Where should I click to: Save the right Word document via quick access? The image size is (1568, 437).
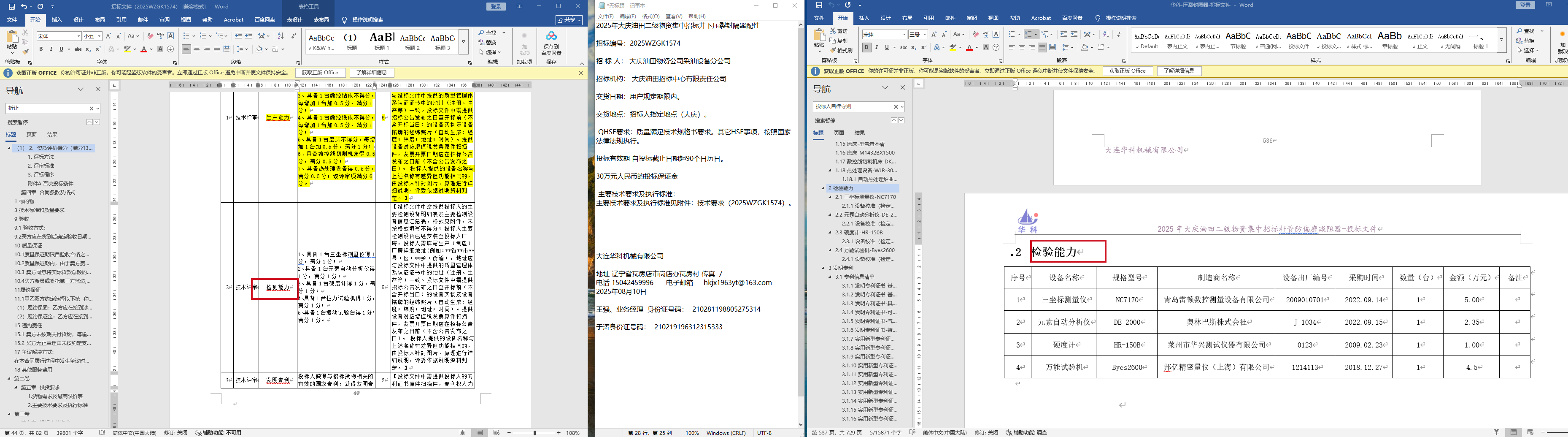[x=819, y=5]
